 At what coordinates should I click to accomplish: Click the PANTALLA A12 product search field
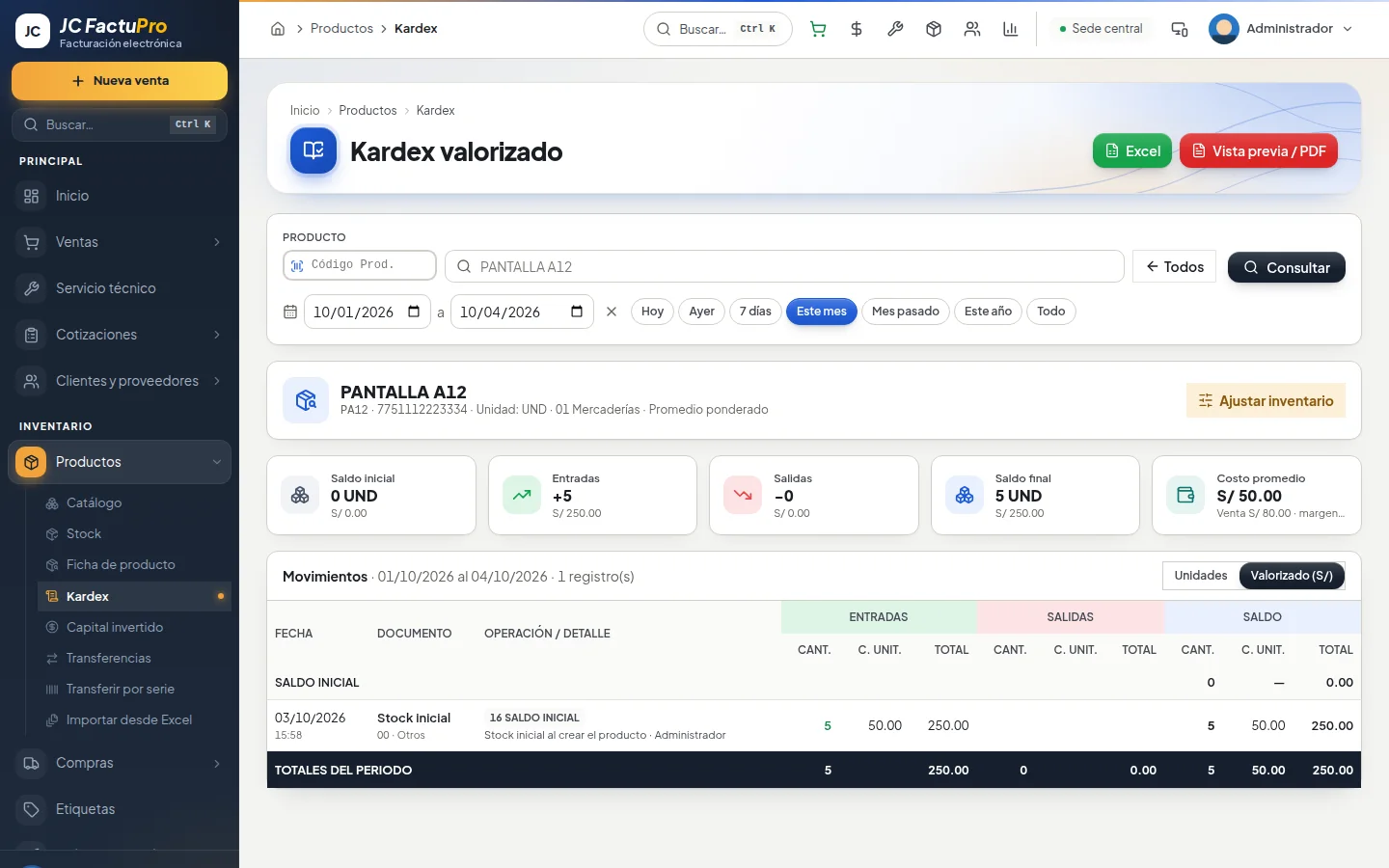784,266
